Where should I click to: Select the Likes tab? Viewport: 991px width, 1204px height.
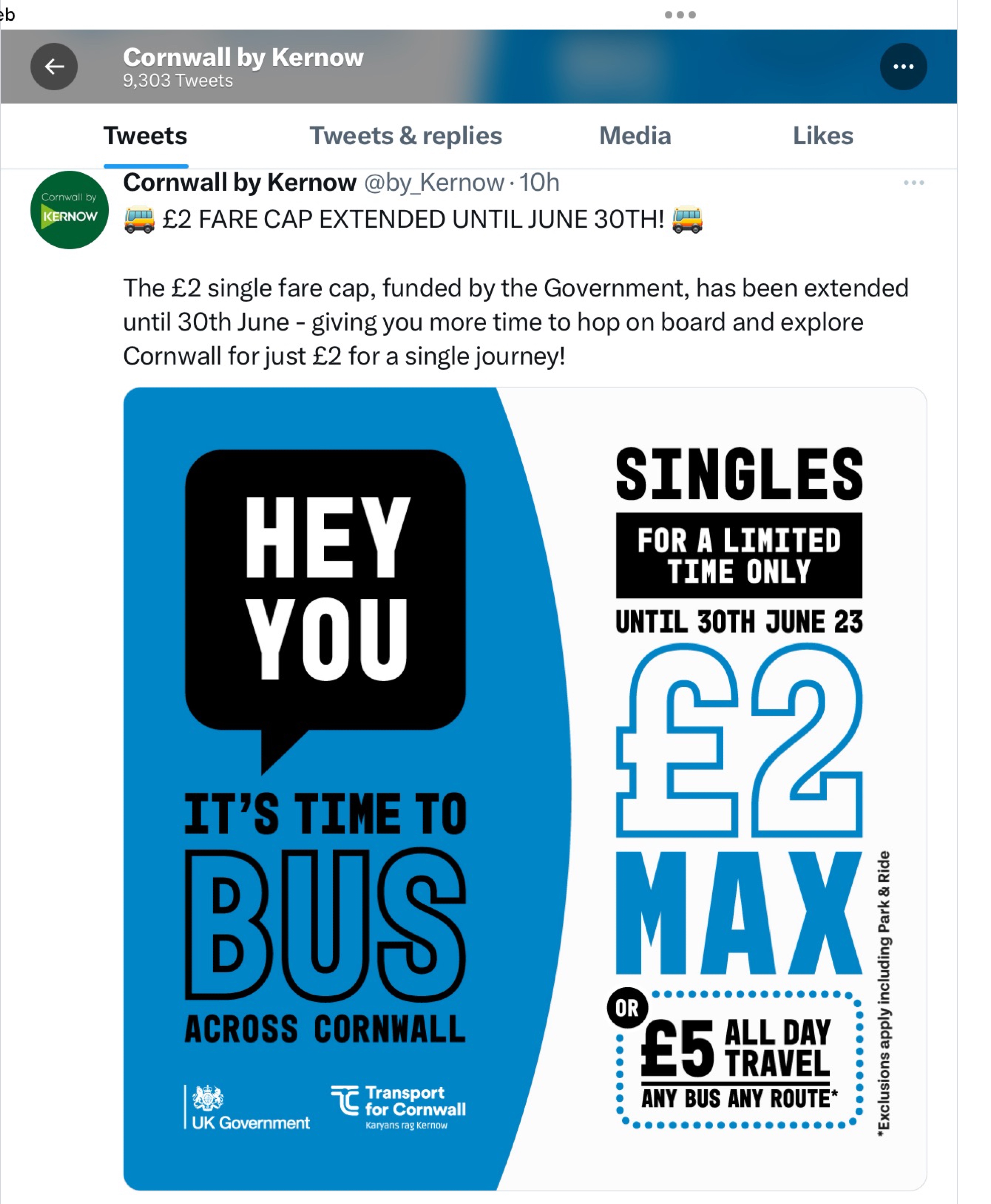823,136
